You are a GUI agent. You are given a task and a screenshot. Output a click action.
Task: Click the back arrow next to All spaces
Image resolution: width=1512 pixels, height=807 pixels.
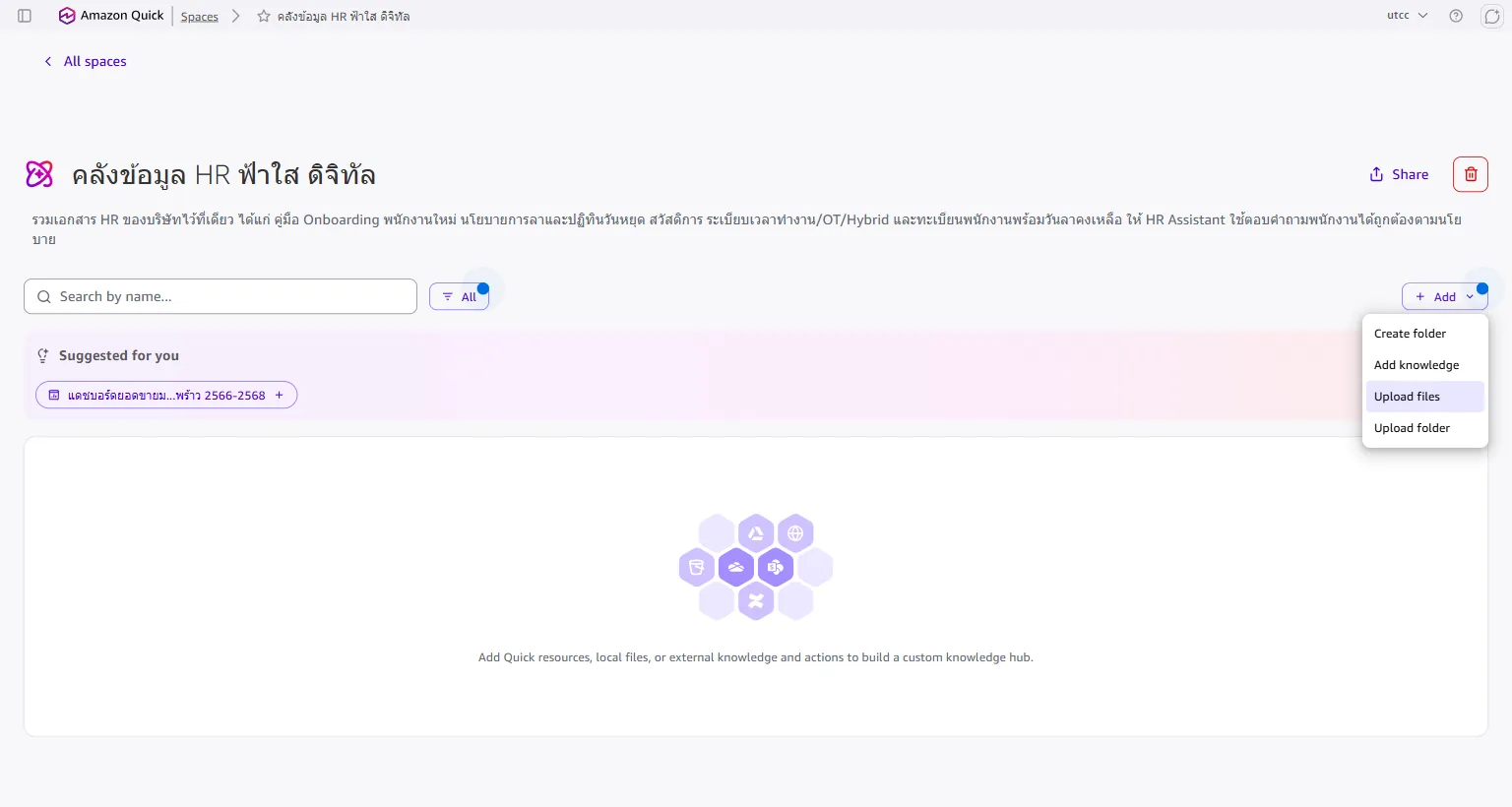point(48,61)
